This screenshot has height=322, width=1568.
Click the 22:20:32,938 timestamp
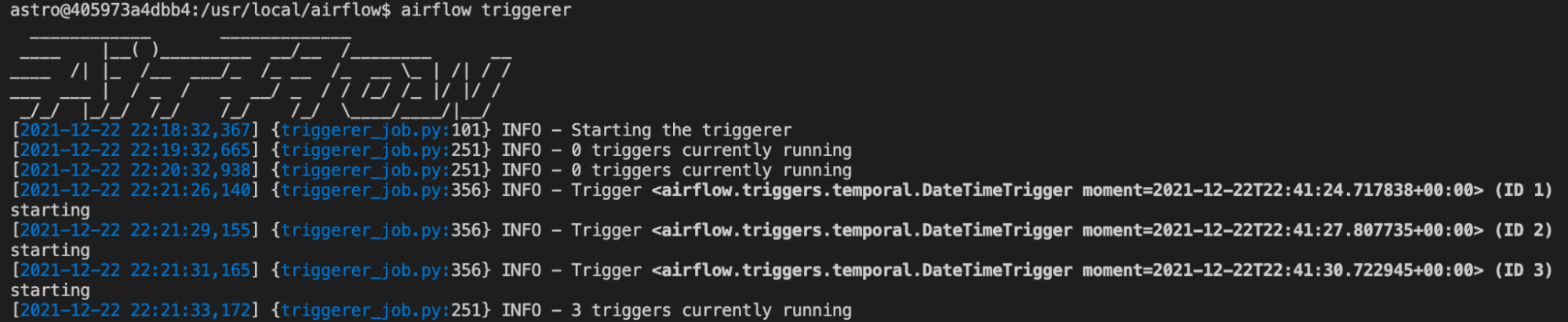click(x=190, y=170)
